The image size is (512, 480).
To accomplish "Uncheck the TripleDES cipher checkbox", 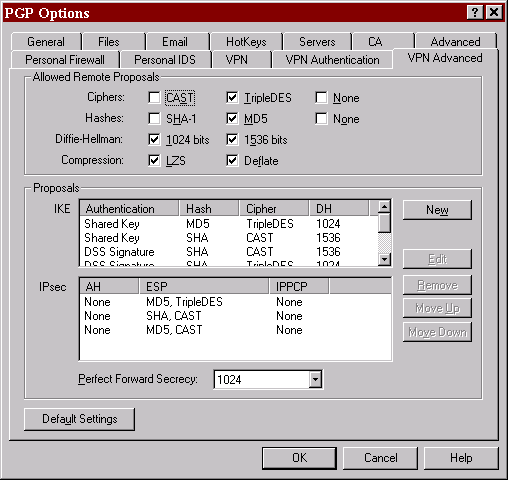I will point(232,98).
